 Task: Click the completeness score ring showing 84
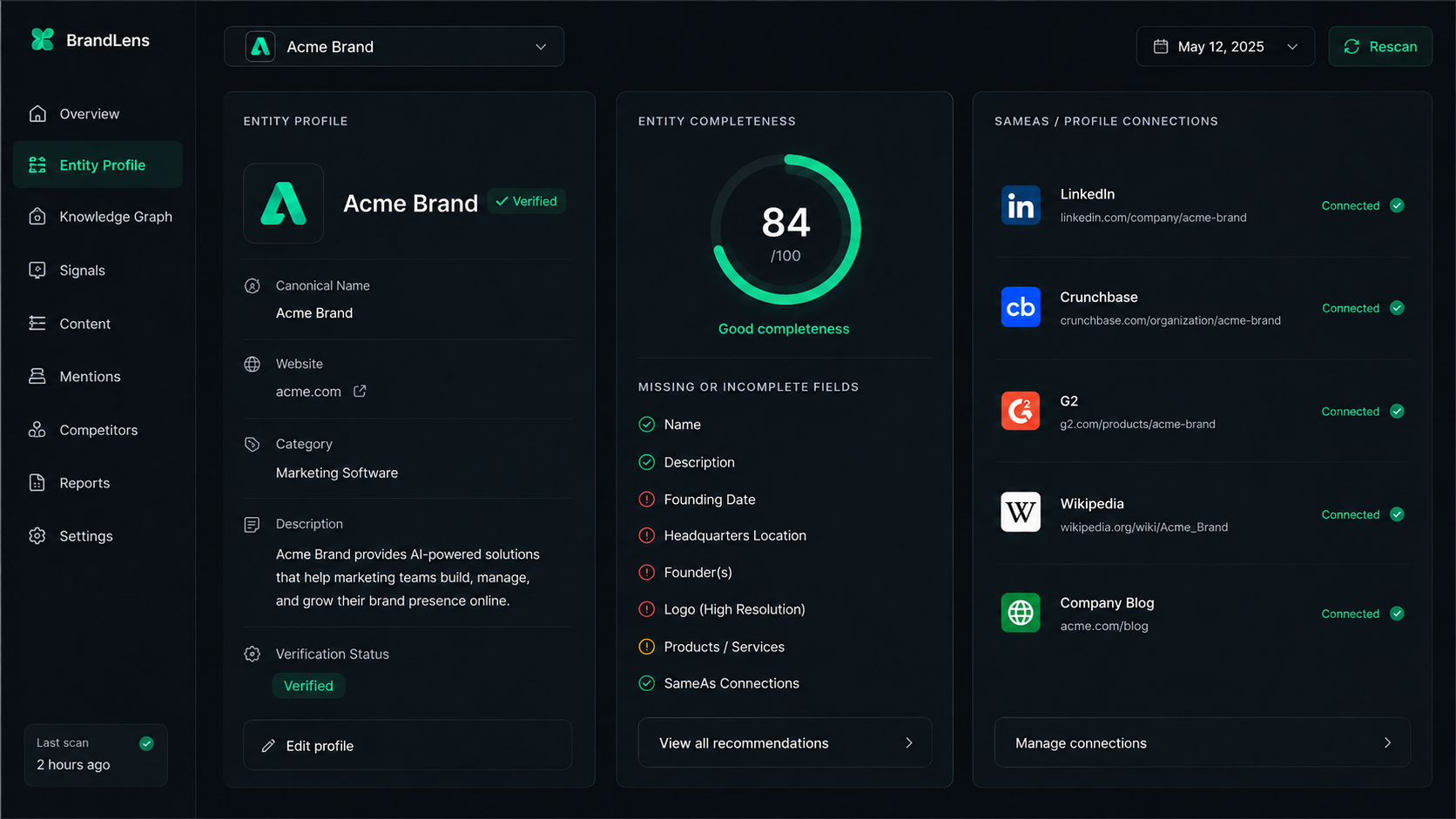click(785, 230)
